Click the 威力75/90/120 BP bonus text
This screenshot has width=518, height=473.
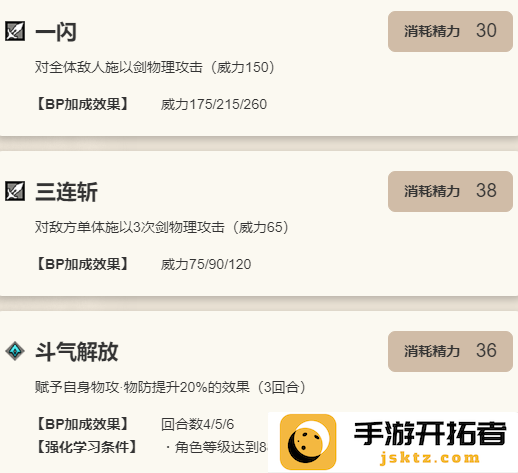point(206,264)
